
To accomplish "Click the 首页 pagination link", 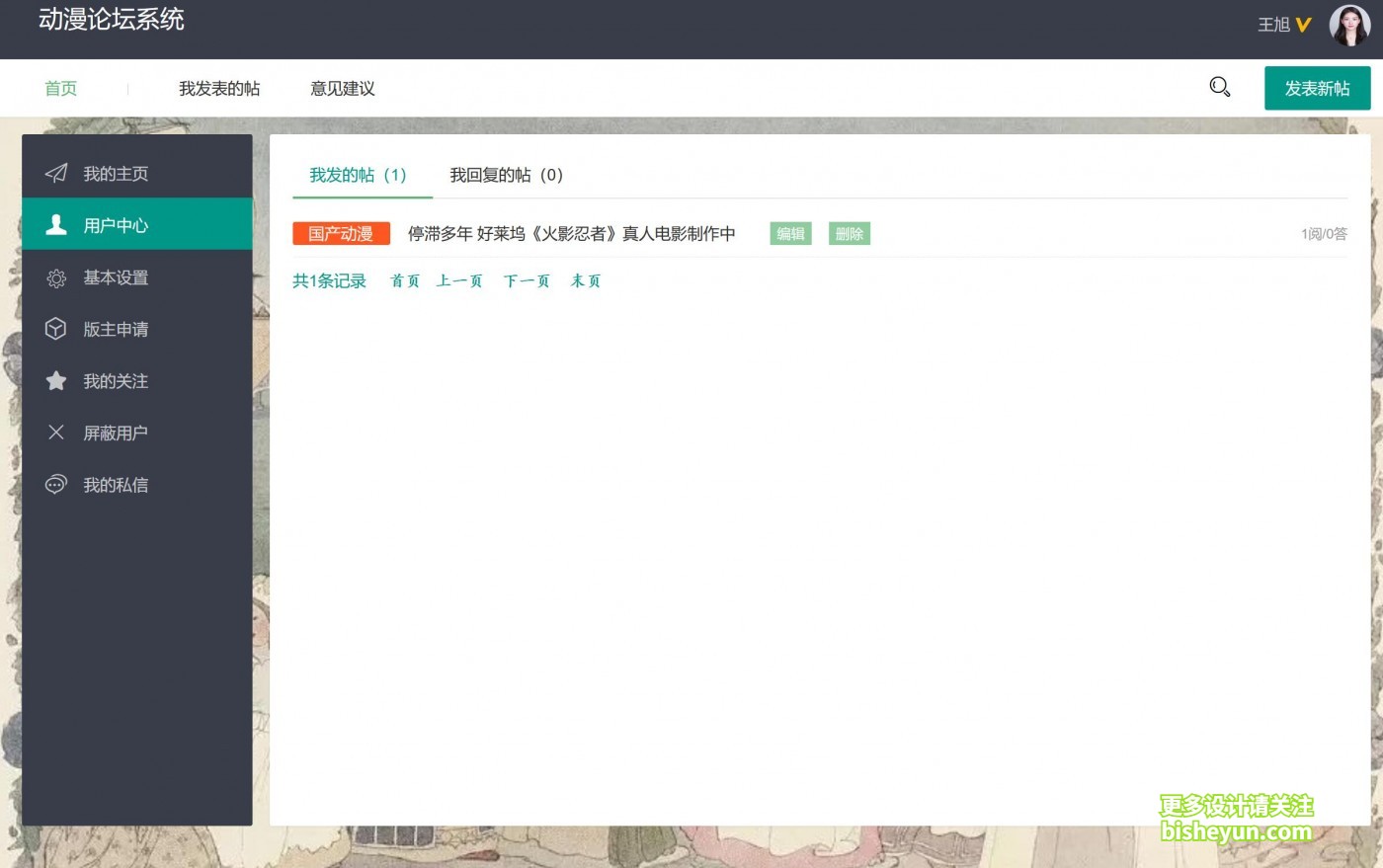I will [x=405, y=280].
